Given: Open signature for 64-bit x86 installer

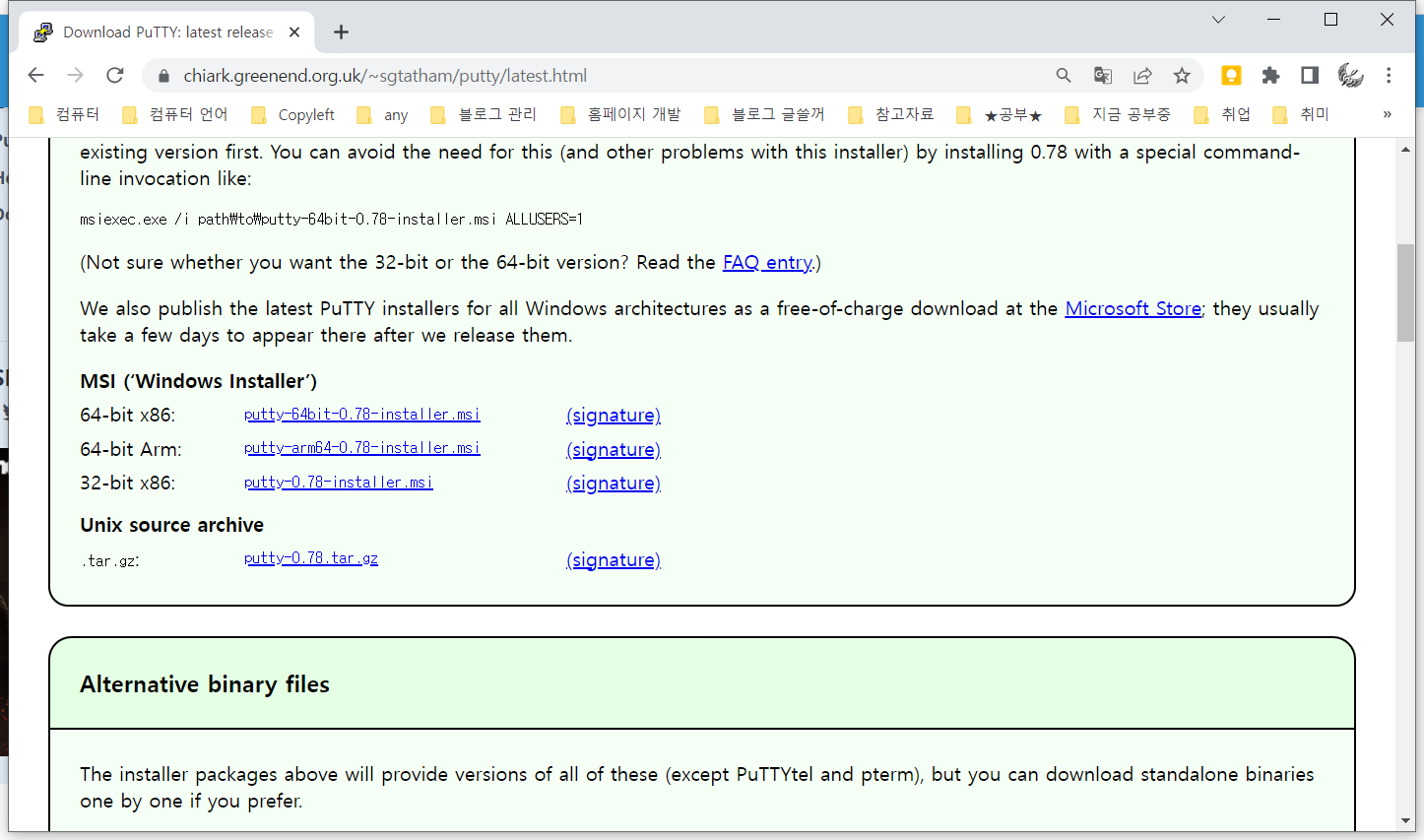Looking at the screenshot, I should tap(614, 416).
